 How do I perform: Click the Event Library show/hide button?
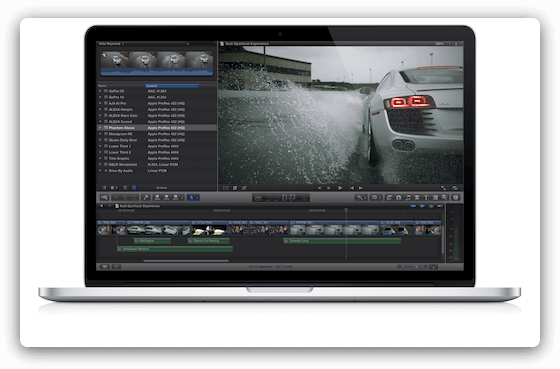[x=104, y=188]
